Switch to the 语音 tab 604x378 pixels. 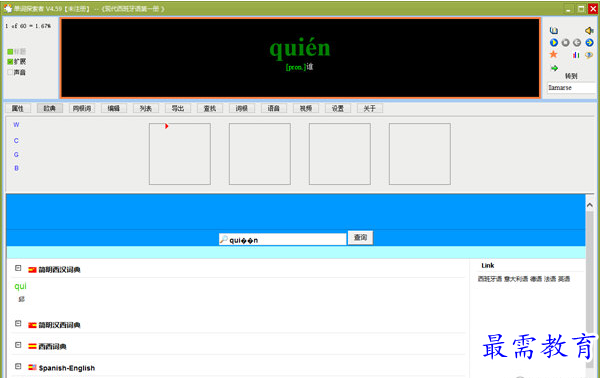tap(273, 108)
